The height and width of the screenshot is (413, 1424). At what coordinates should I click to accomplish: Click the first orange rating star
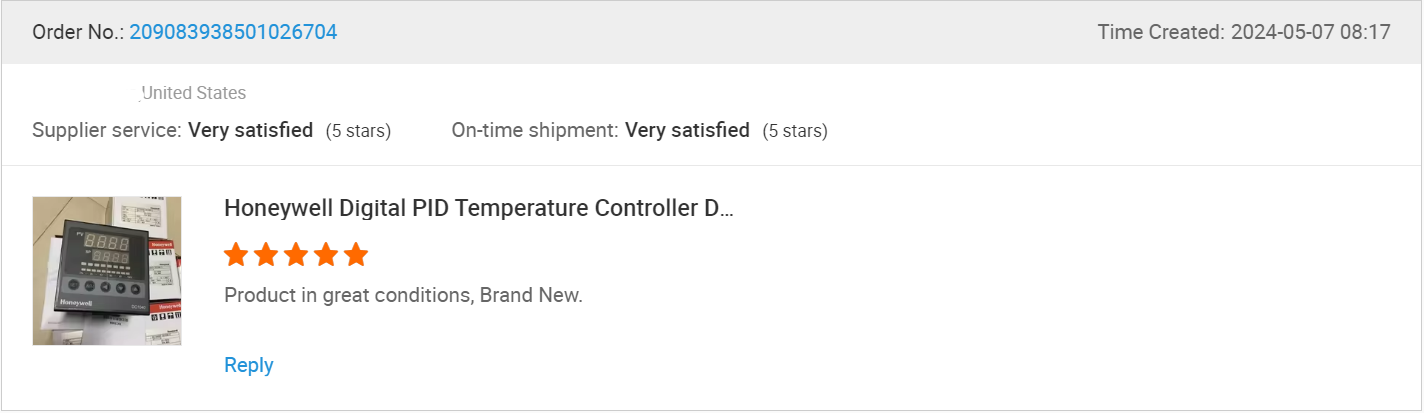pyautogui.click(x=236, y=255)
